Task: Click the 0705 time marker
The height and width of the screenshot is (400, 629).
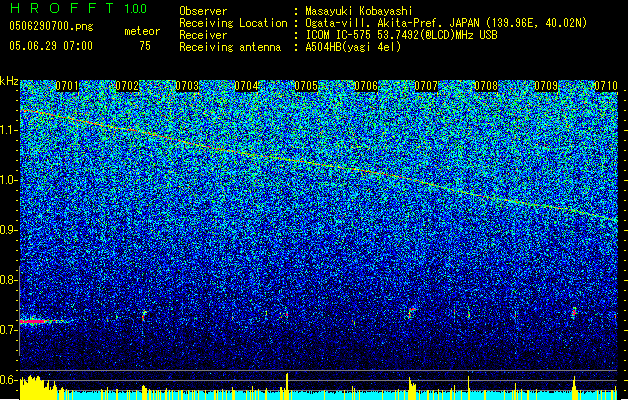Action: [x=306, y=86]
